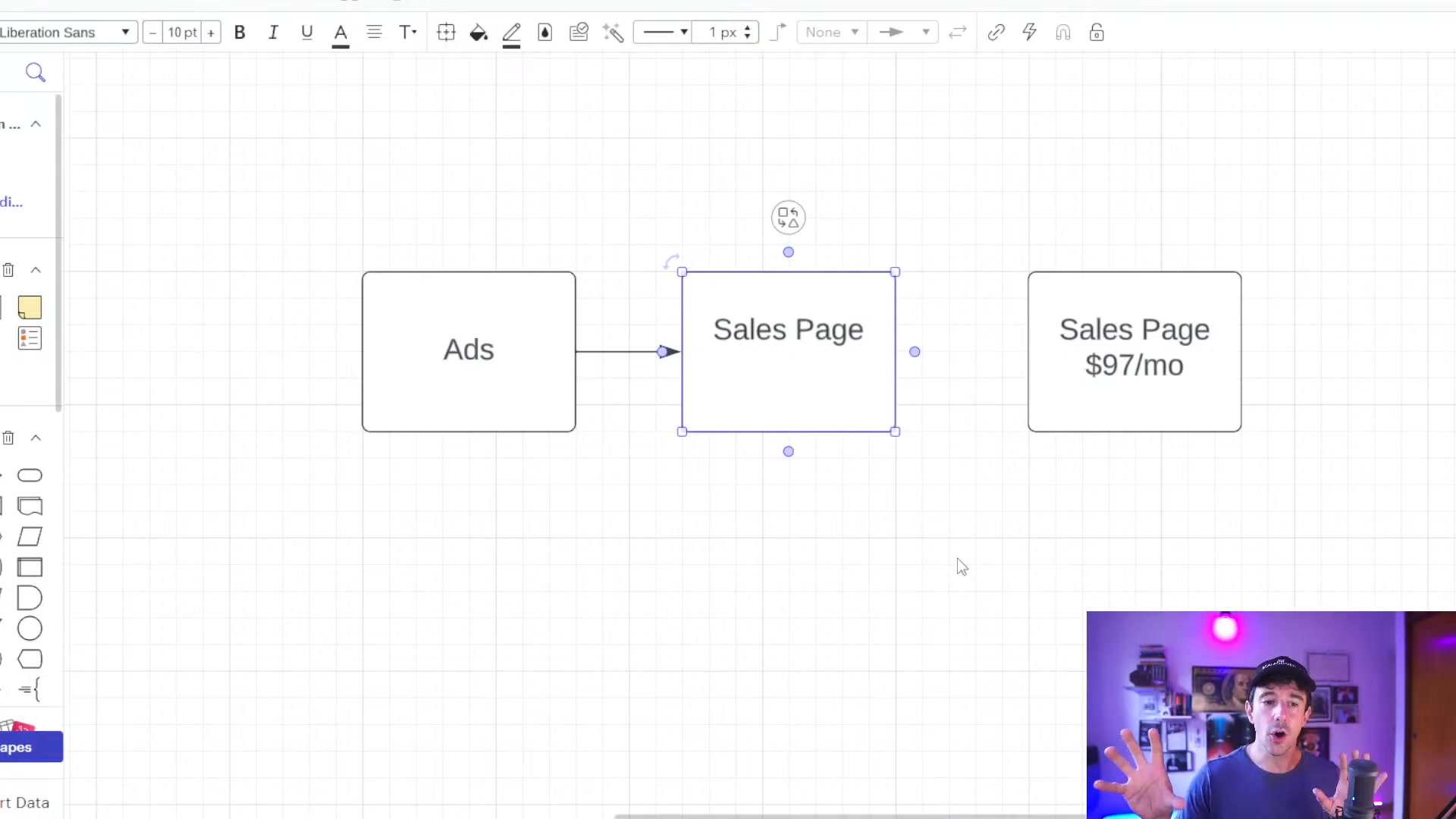Click the Import Data button

click(x=25, y=802)
